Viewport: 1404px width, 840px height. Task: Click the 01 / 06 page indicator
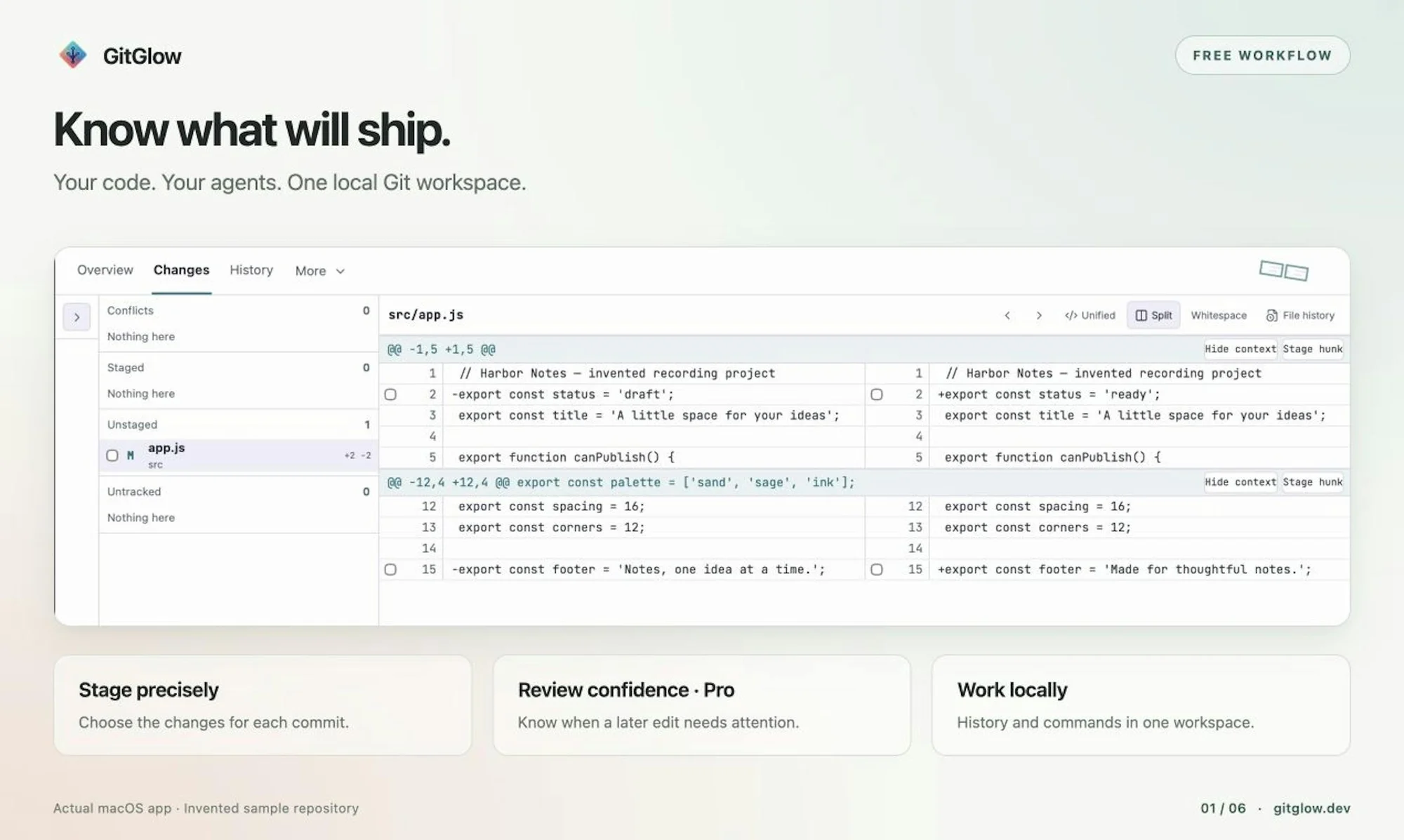[1223, 808]
